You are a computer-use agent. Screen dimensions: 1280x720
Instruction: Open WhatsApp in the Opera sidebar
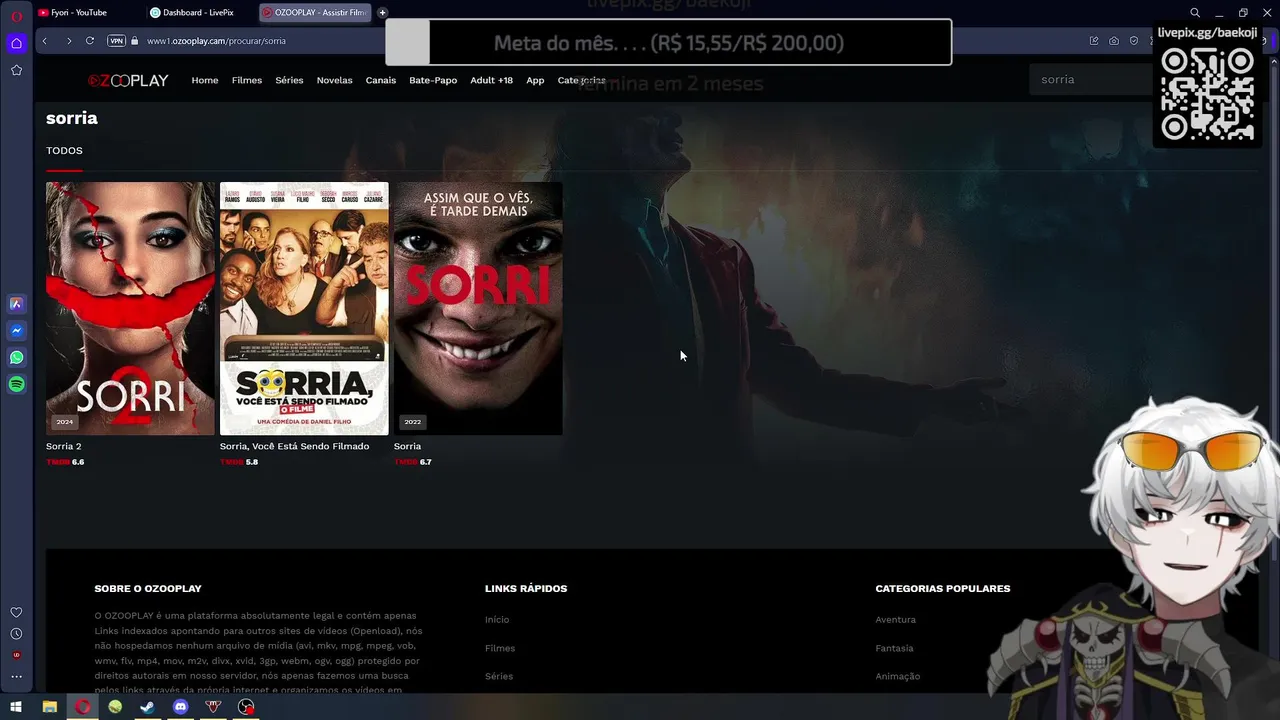(16, 358)
